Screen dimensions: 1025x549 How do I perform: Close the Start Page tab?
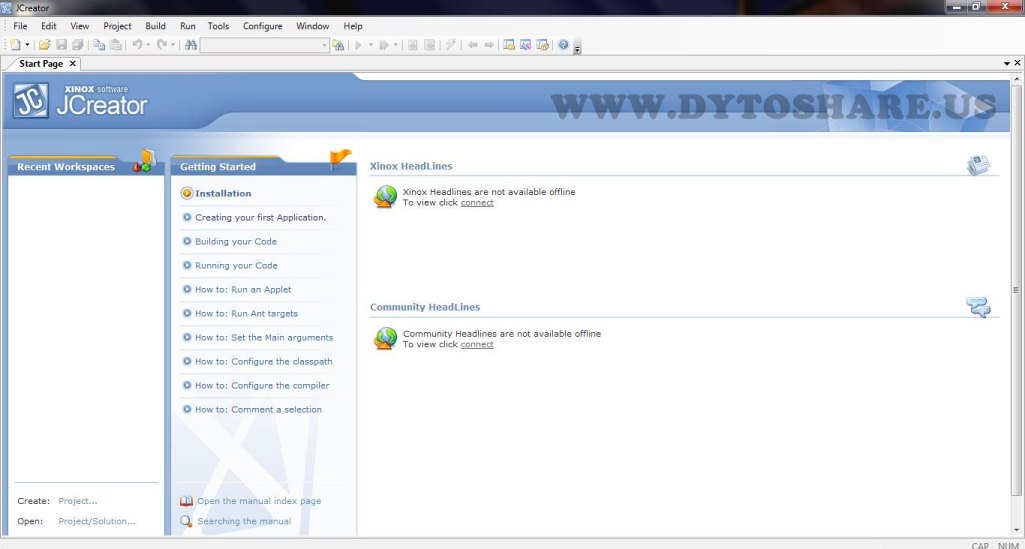point(73,63)
